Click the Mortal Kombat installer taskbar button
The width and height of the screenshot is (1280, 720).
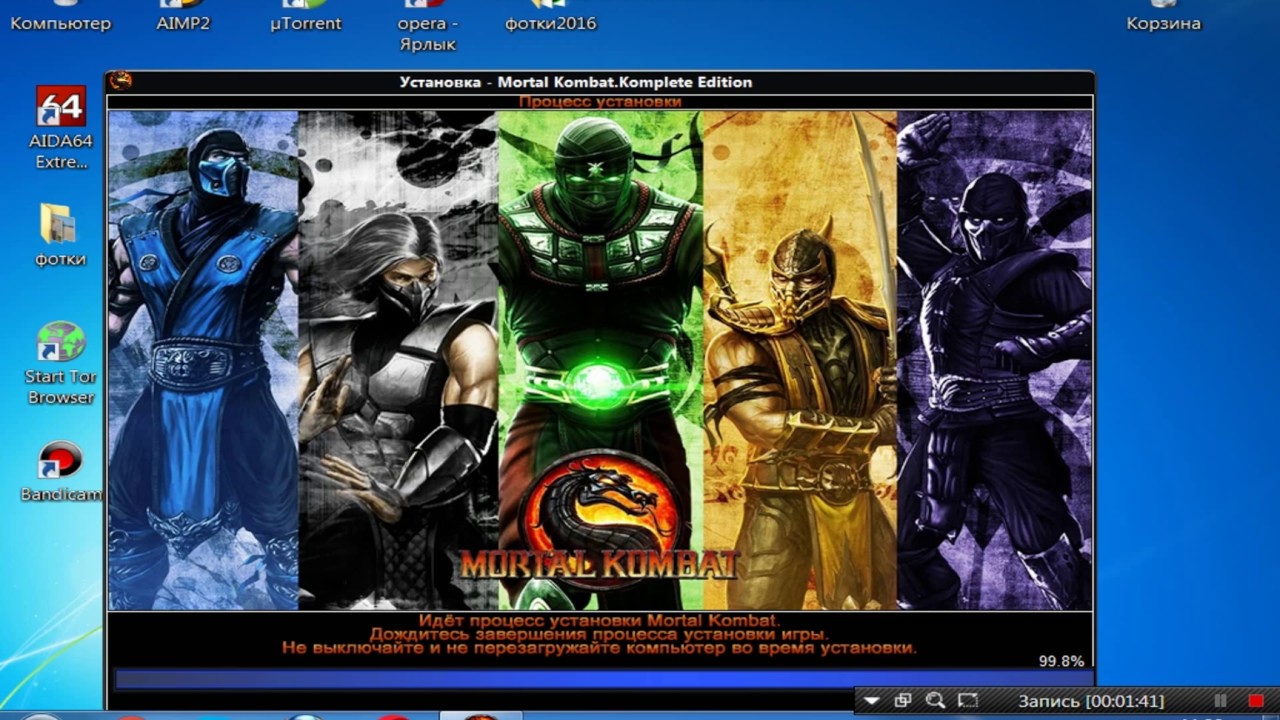(481, 715)
